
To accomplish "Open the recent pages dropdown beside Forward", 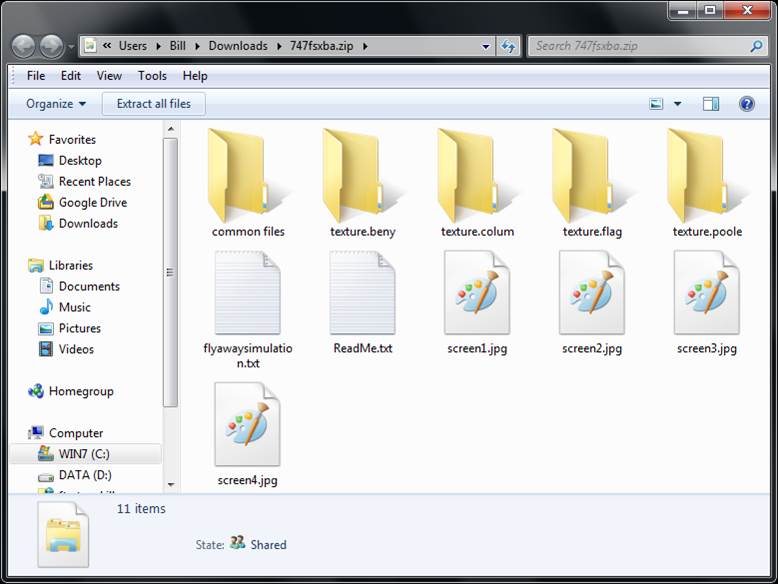I will pos(71,47).
